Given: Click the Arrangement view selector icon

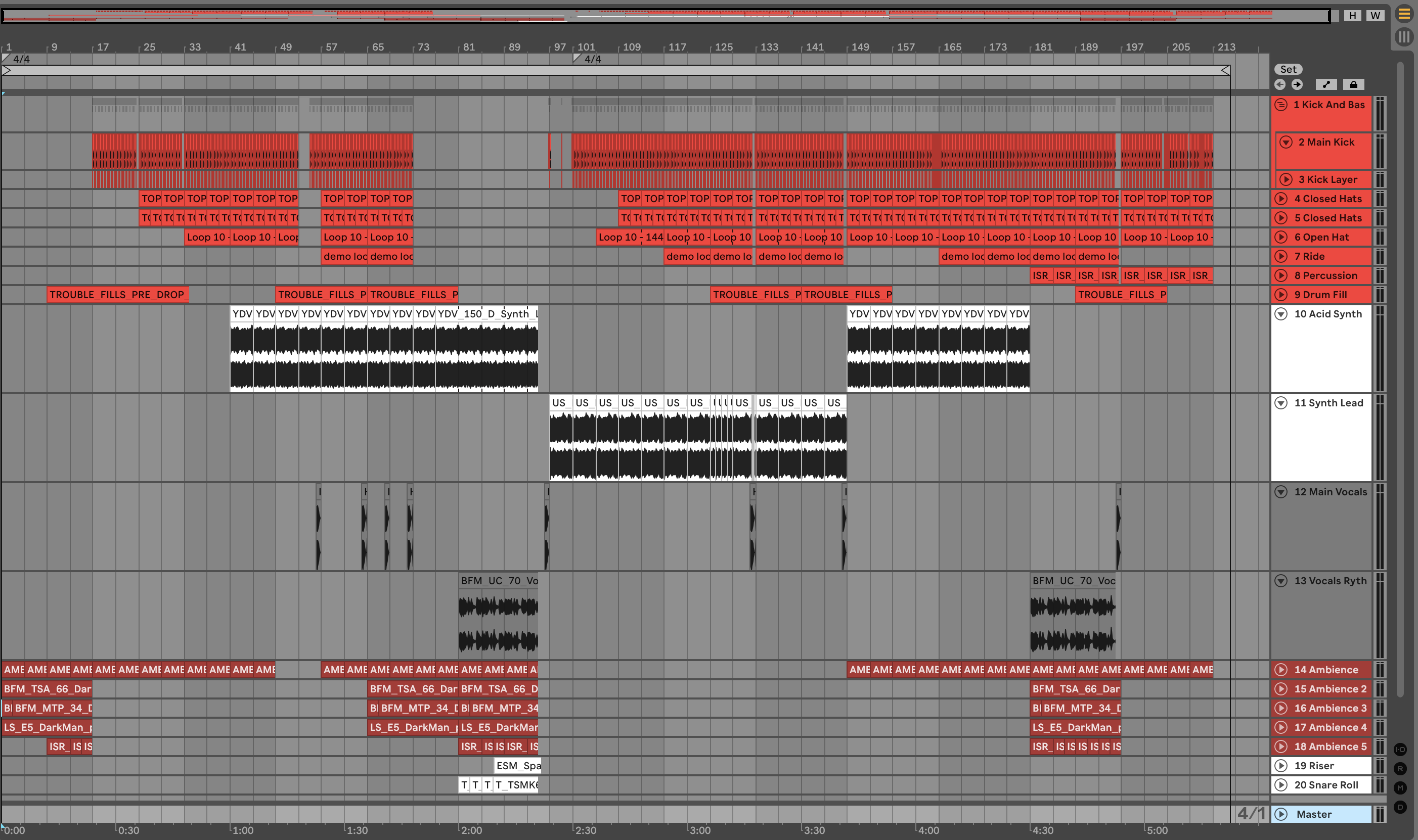Looking at the screenshot, I should coord(1404,14).
